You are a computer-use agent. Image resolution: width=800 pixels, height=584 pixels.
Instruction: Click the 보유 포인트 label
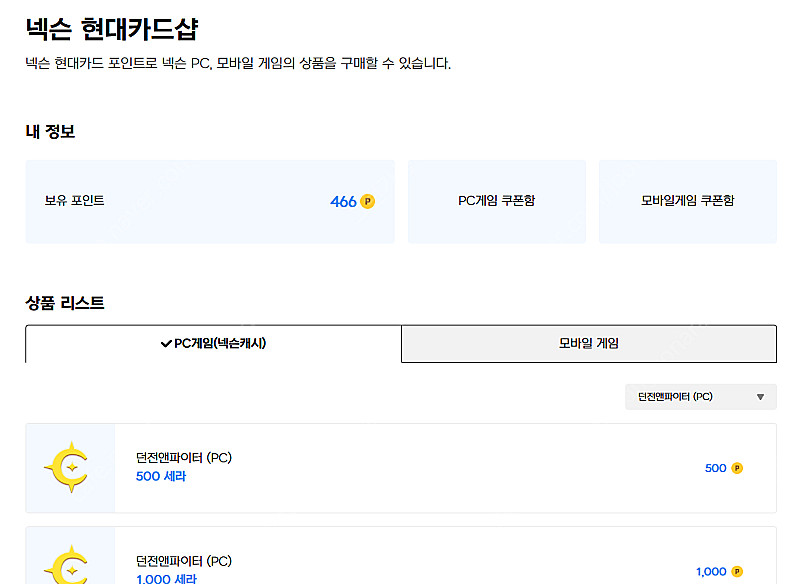(74, 200)
